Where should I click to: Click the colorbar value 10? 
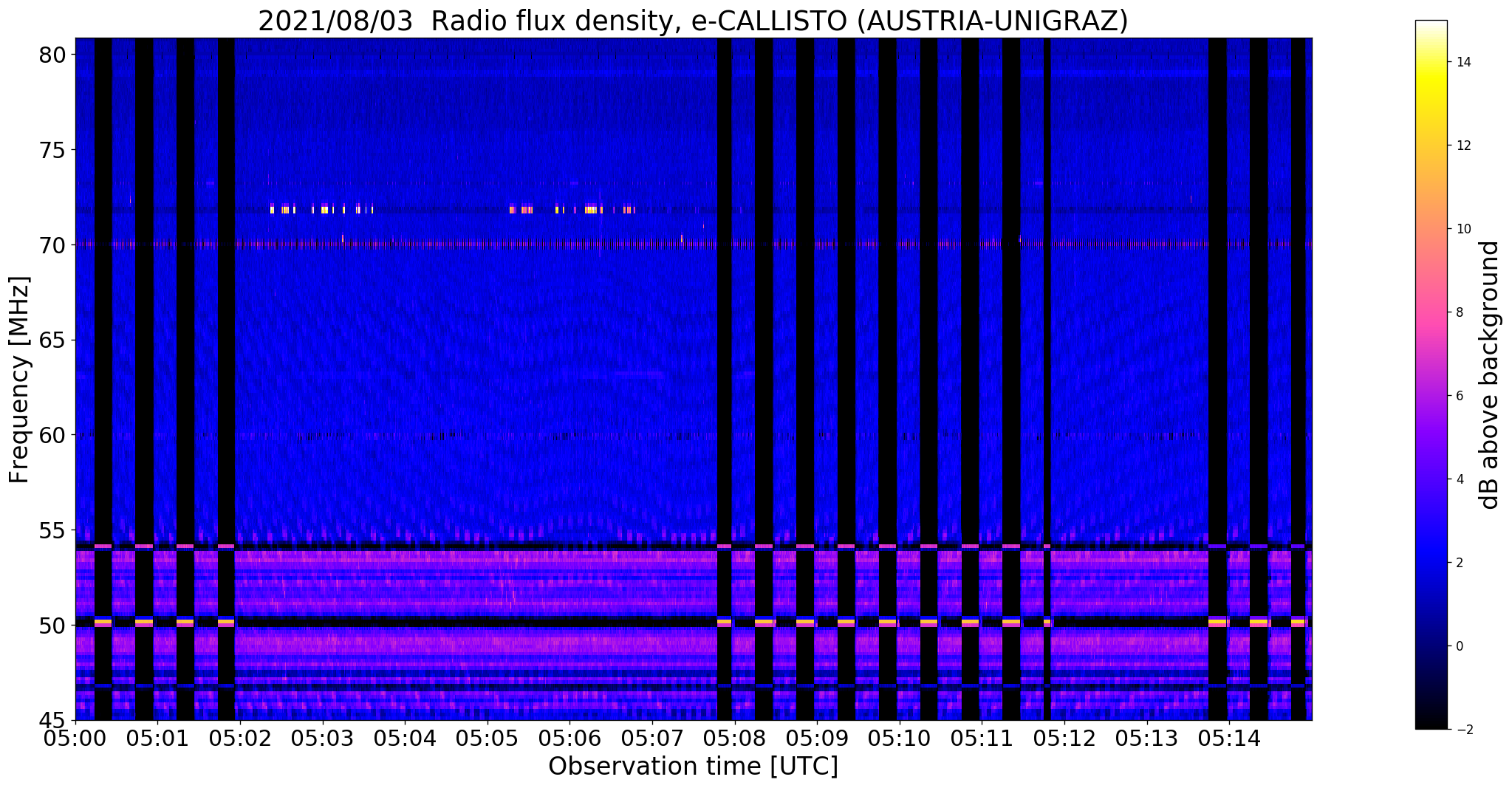[1463, 229]
